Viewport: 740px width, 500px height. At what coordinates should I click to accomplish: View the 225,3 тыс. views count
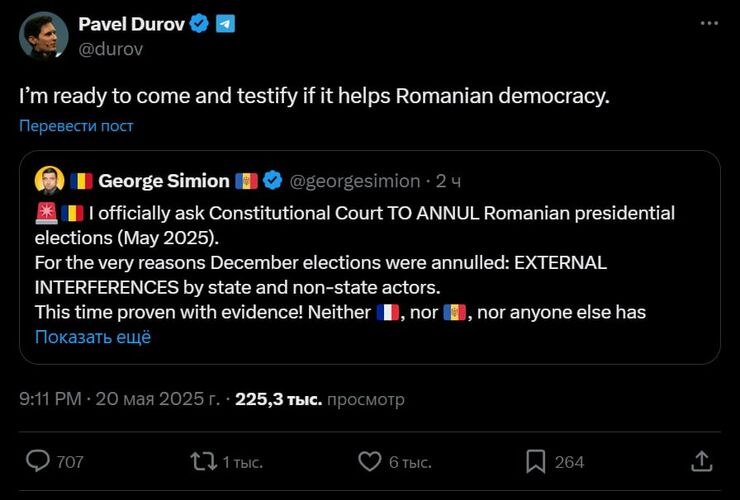click(278, 400)
